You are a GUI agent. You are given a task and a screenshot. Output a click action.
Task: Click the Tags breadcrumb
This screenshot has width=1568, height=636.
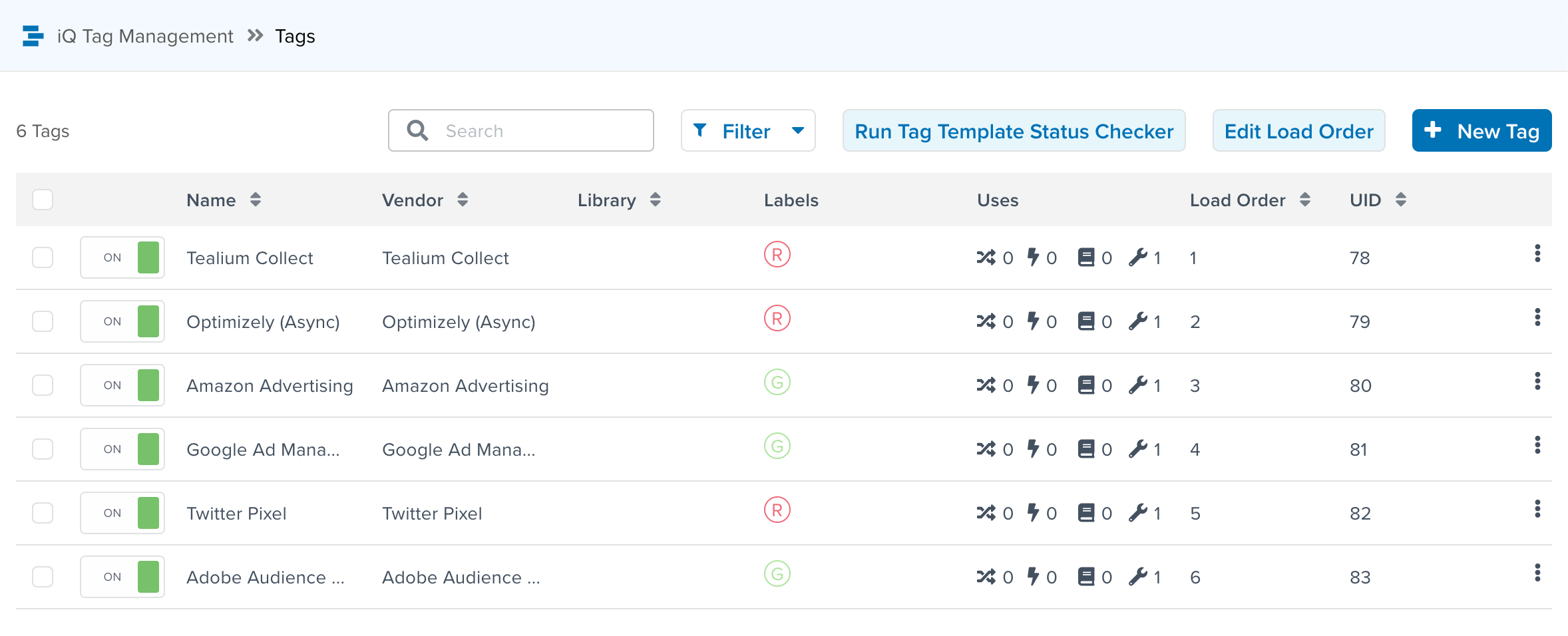click(x=295, y=36)
